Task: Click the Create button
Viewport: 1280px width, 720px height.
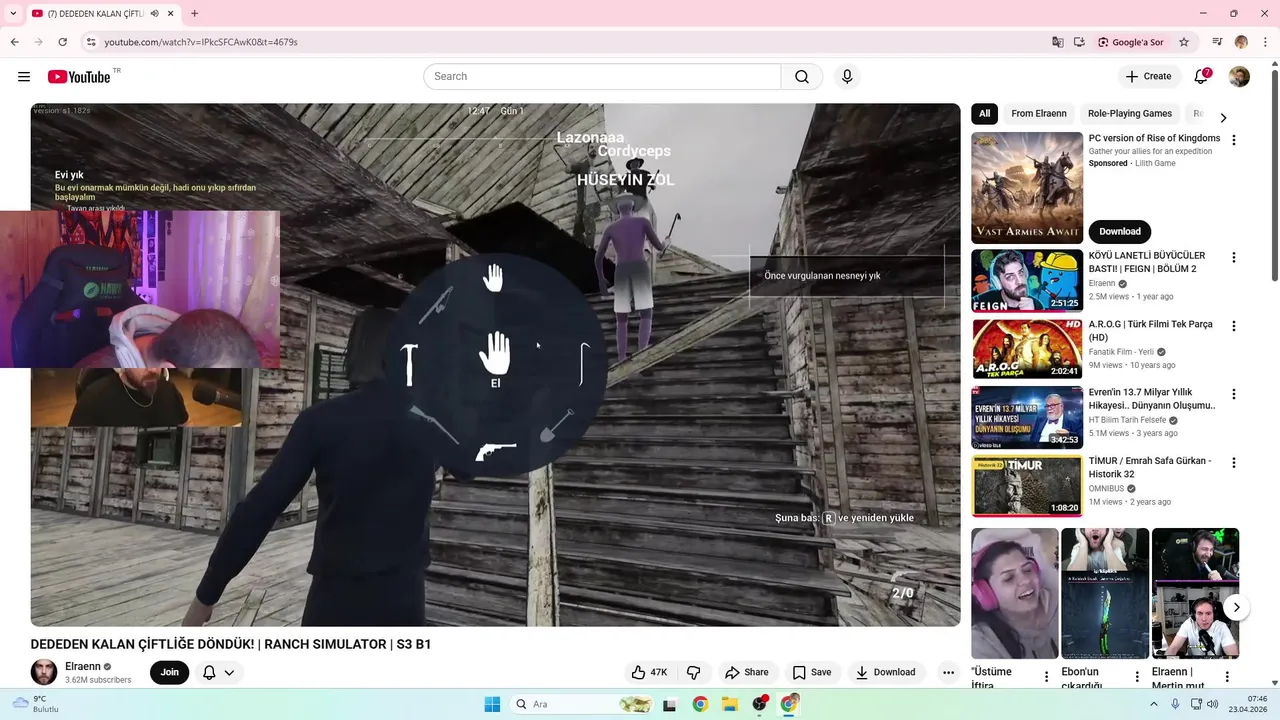Action: pos(1148,77)
